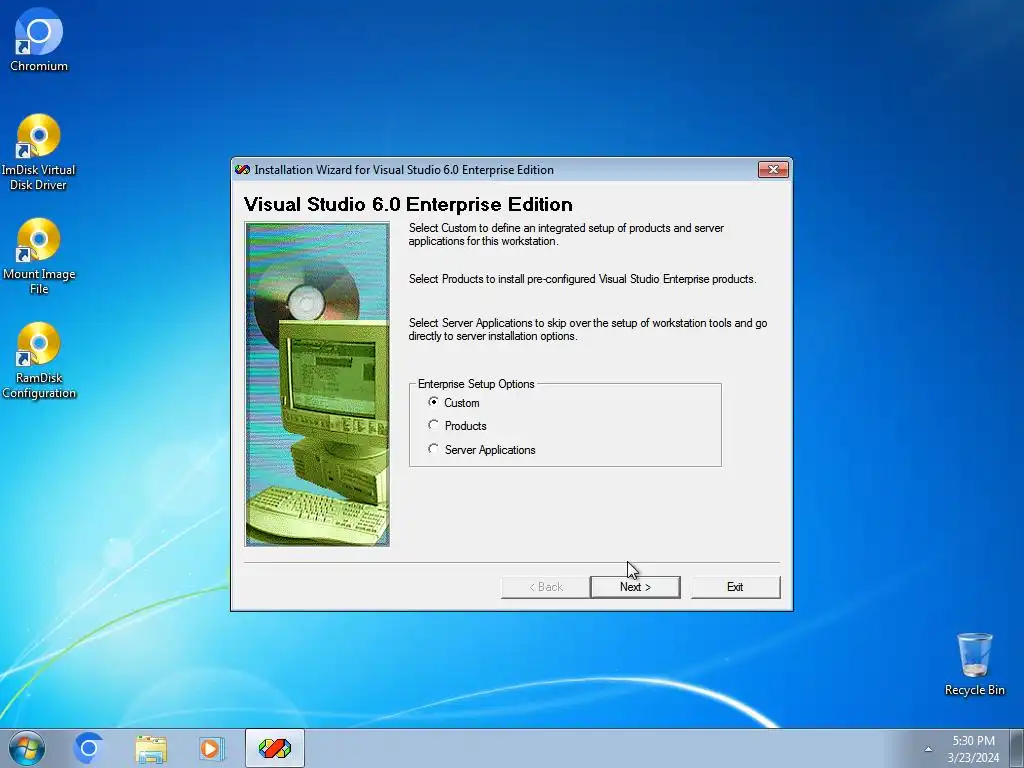This screenshot has height=768, width=1024.
Task: Click the Exit button
Action: coord(735,586)
